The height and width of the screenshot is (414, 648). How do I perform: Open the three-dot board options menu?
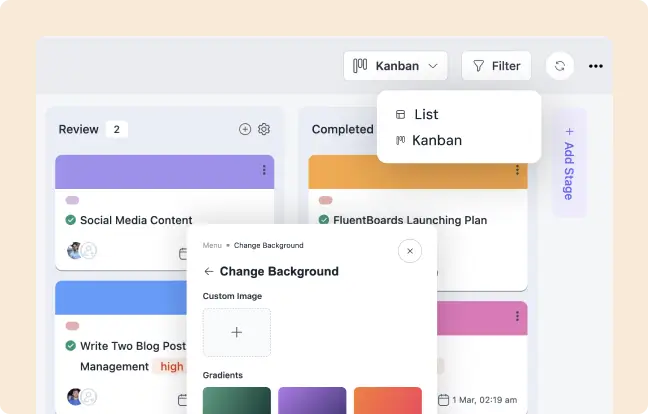[x=596, y=66]
